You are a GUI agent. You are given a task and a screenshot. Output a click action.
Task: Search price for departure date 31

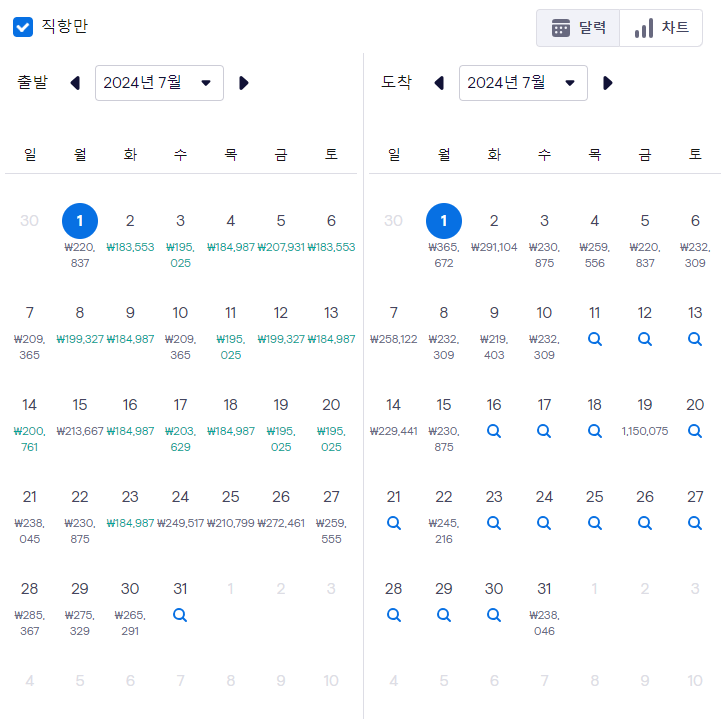(180, 615)
